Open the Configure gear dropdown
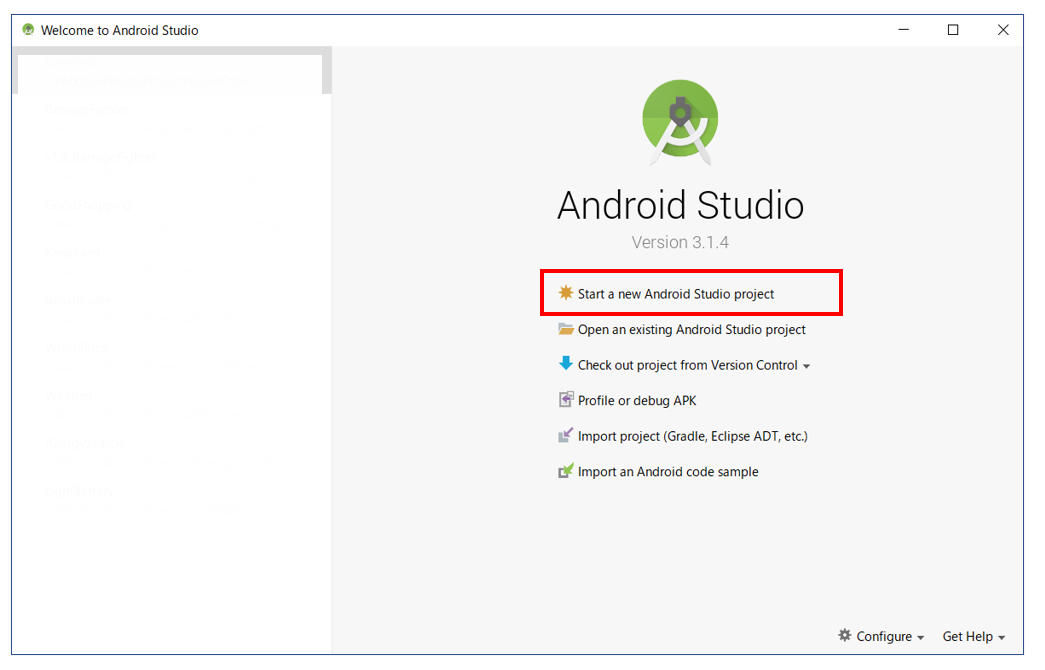This screenshot has width=1045, height=670. click(x=882, y=636)
